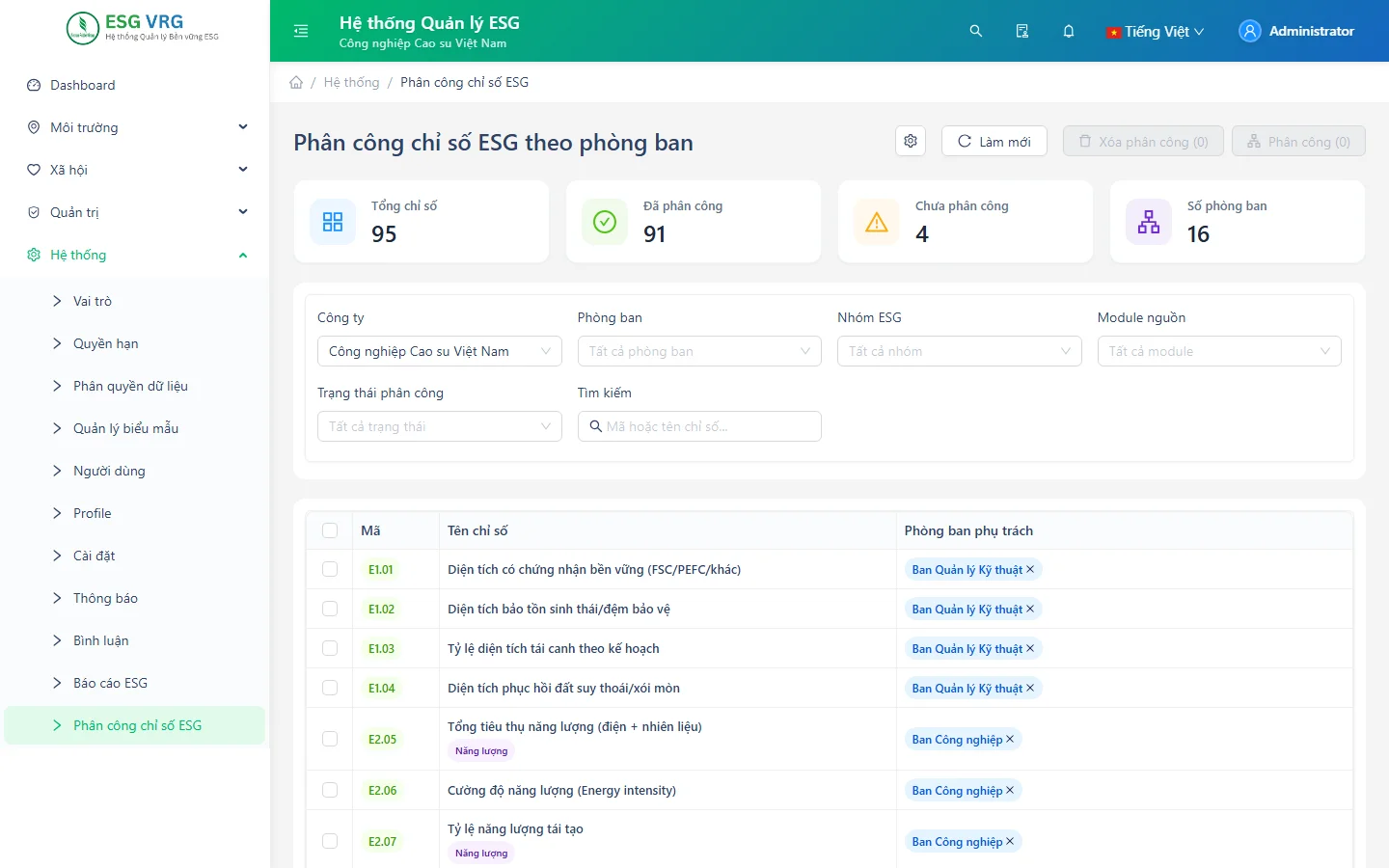Check the row E1.04 checkbox
The height and width of the screenshot is (868, 1389).
(x=330, y=688)
